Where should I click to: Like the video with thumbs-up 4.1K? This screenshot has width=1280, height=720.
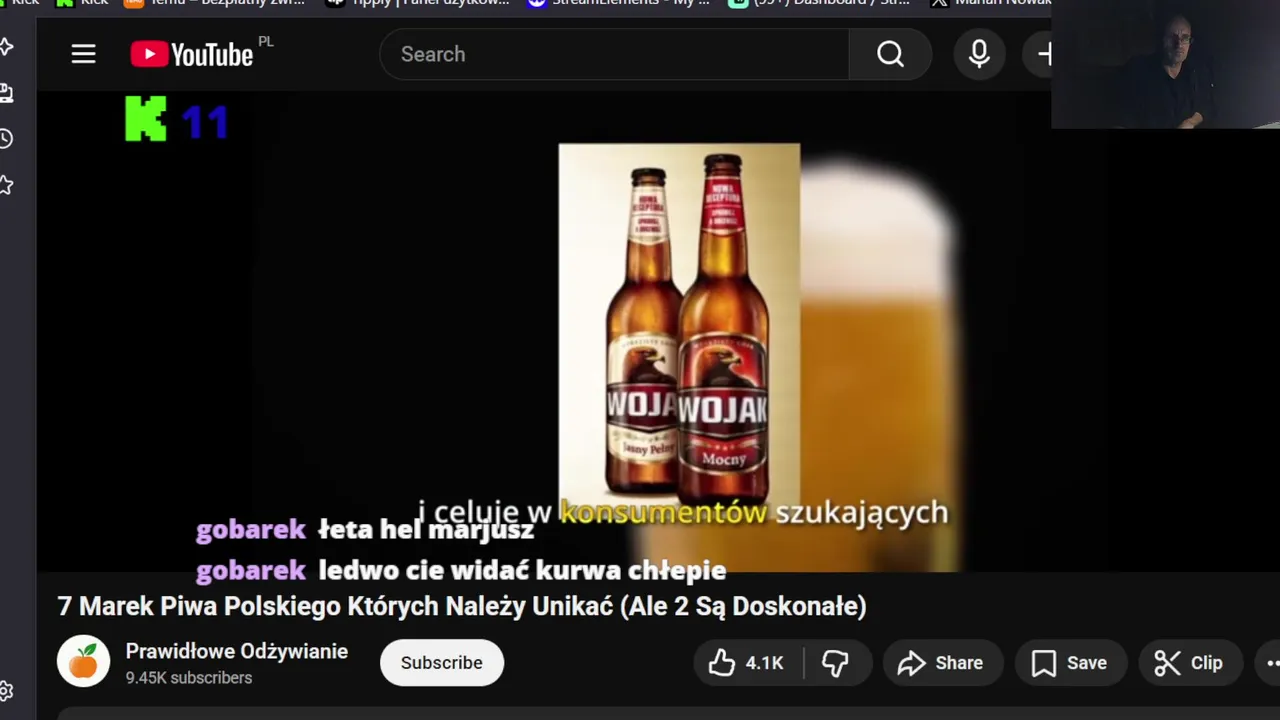tap(746, 663)
